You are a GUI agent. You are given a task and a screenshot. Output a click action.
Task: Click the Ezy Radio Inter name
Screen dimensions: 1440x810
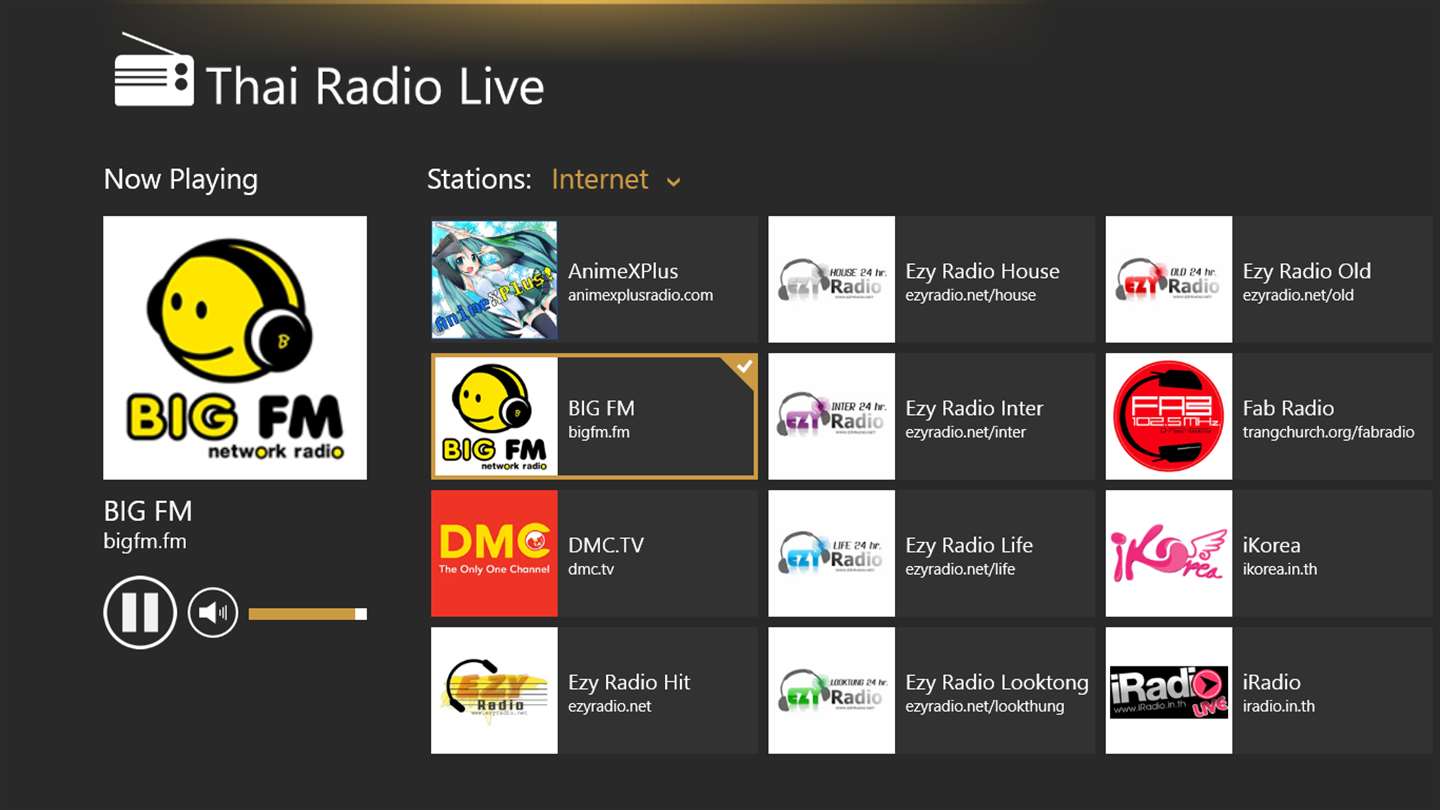pos(974,408)
